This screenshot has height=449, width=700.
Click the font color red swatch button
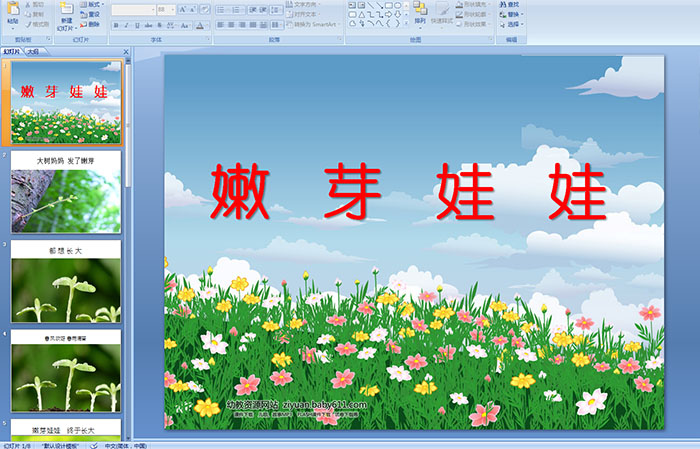(200, 25)
